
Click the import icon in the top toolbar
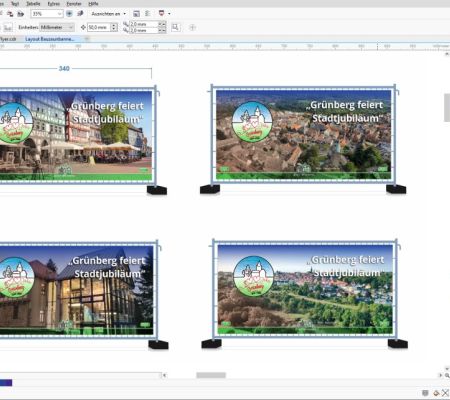point(10,14)
